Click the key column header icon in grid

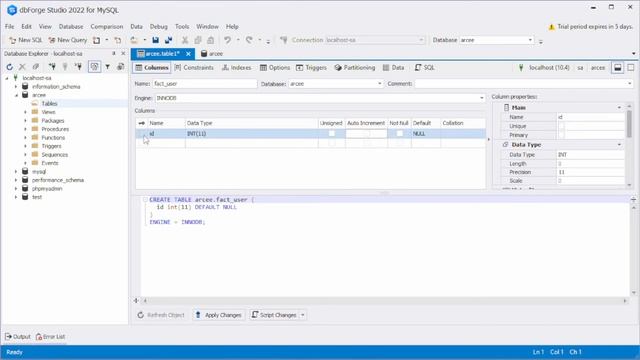pyautogui.click(x=142, y=123)
